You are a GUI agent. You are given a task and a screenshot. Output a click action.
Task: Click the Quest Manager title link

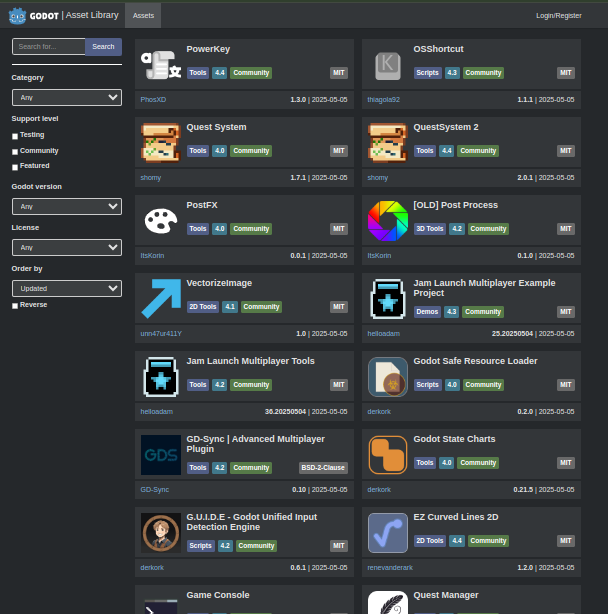click(446, 595)
